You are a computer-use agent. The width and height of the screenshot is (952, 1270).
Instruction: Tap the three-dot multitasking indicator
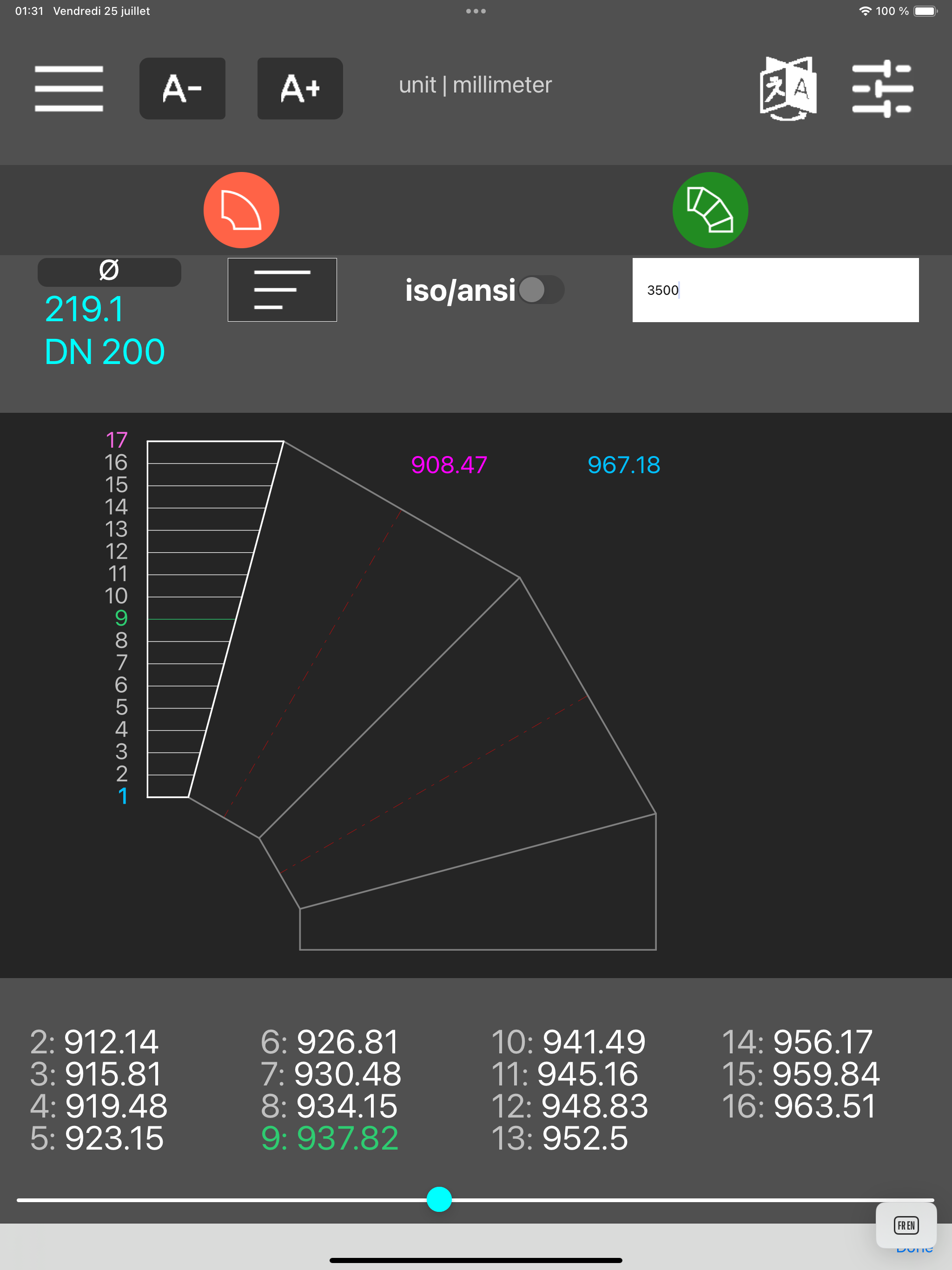click(x=476, y=11)
